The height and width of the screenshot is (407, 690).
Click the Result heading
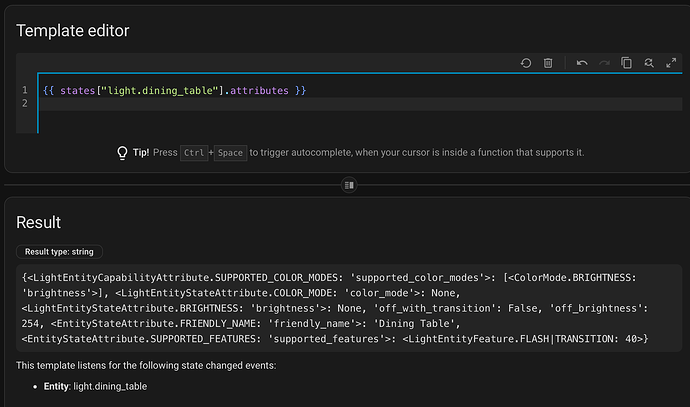38,222
